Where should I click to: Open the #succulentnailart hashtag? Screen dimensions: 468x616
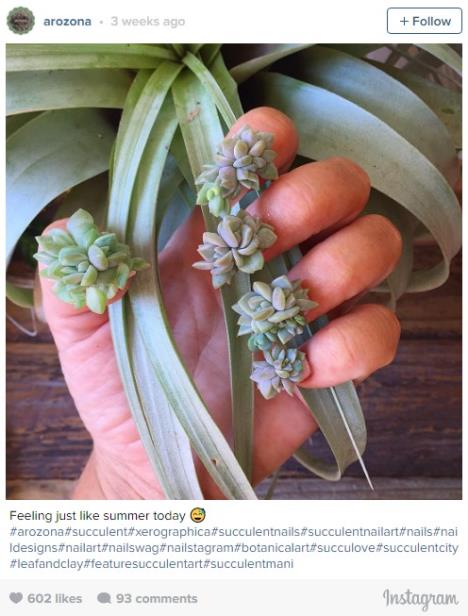[x=350, y=532]
